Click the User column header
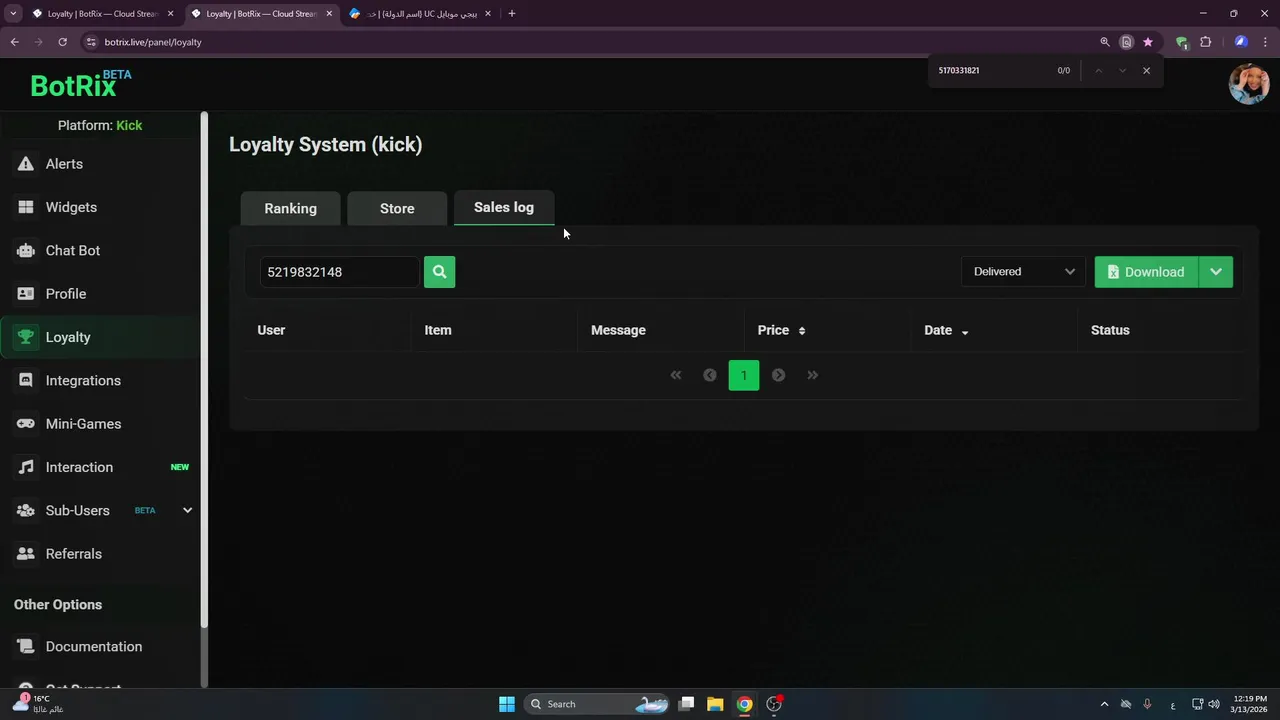Screen dimensions: 1280x720 [271, 330]
